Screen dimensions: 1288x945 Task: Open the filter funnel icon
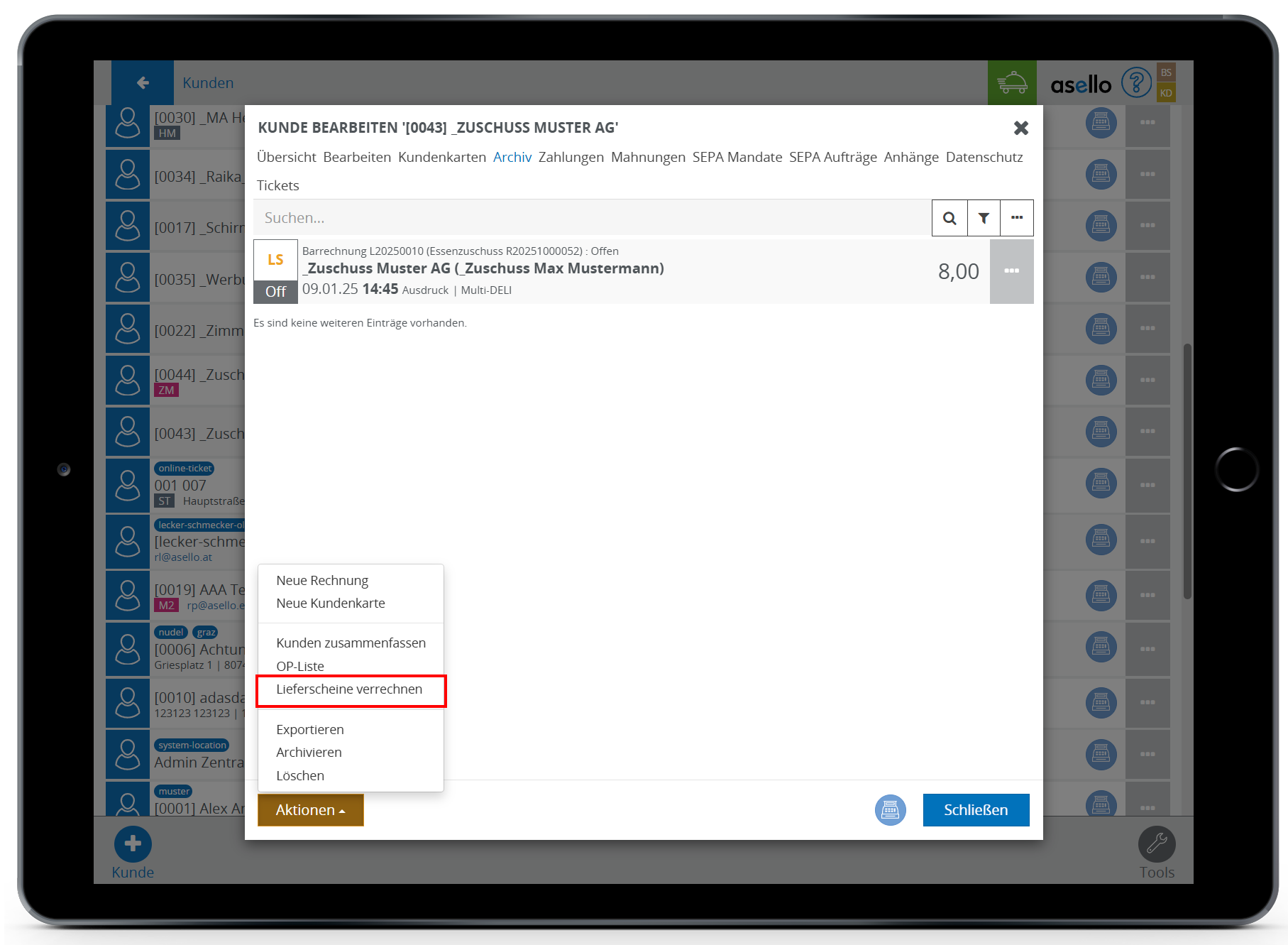[984, 218]
